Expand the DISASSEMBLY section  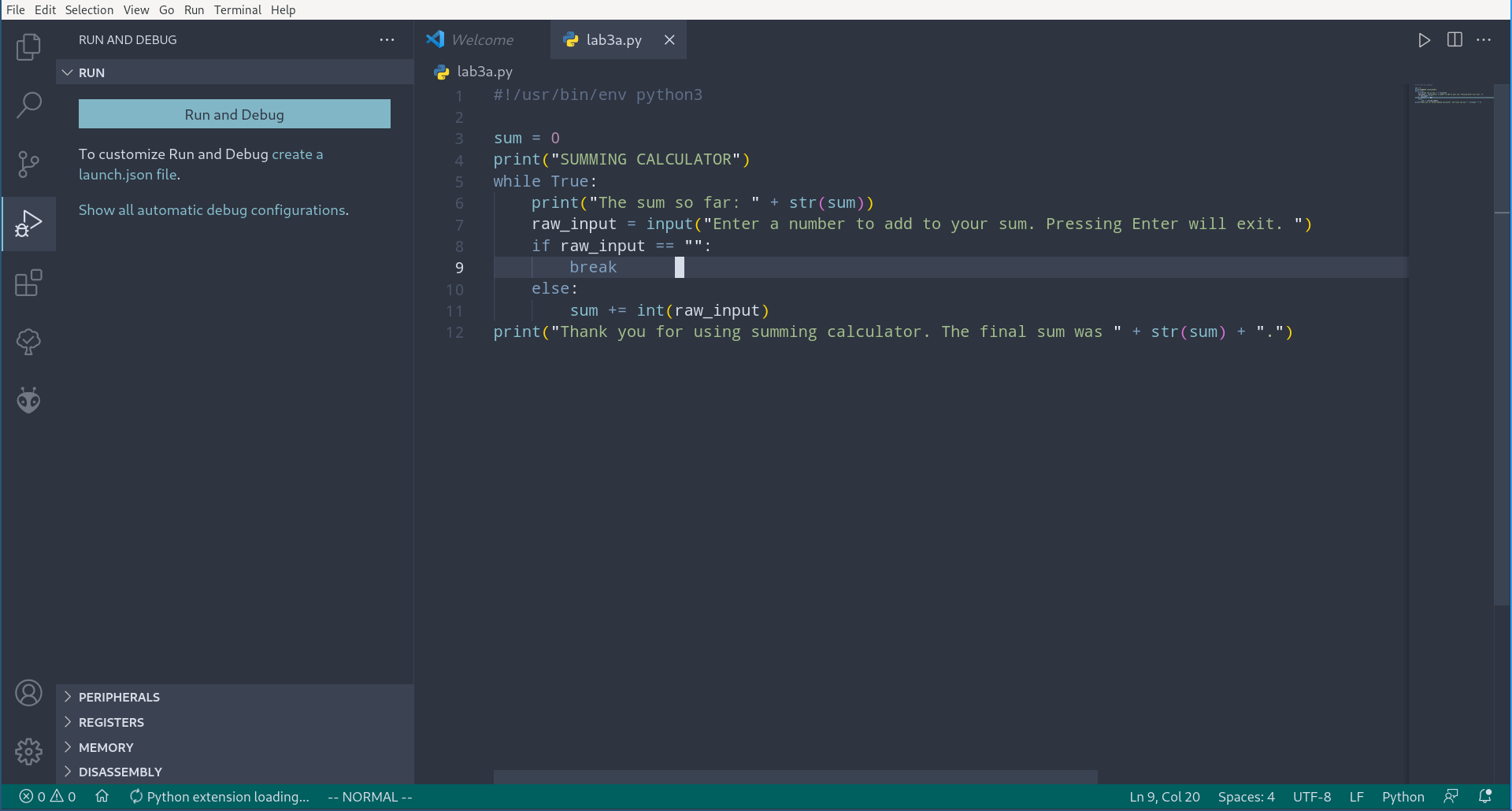[120, 772]
